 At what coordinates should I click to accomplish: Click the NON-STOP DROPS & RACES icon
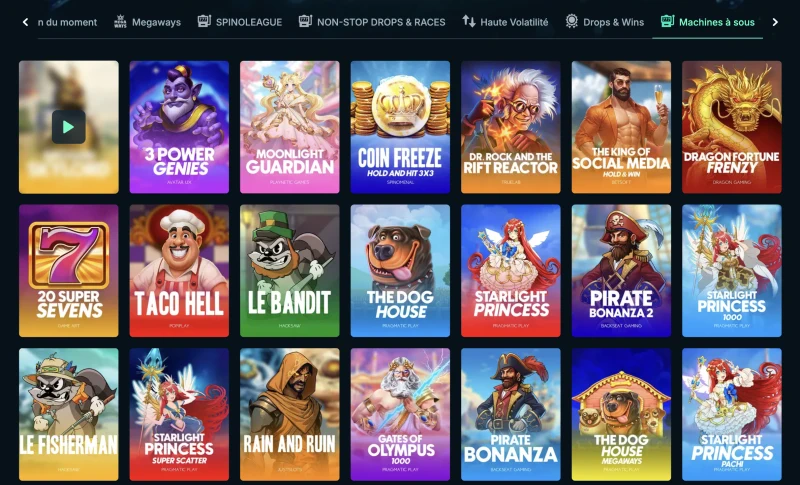coord(305,21)
